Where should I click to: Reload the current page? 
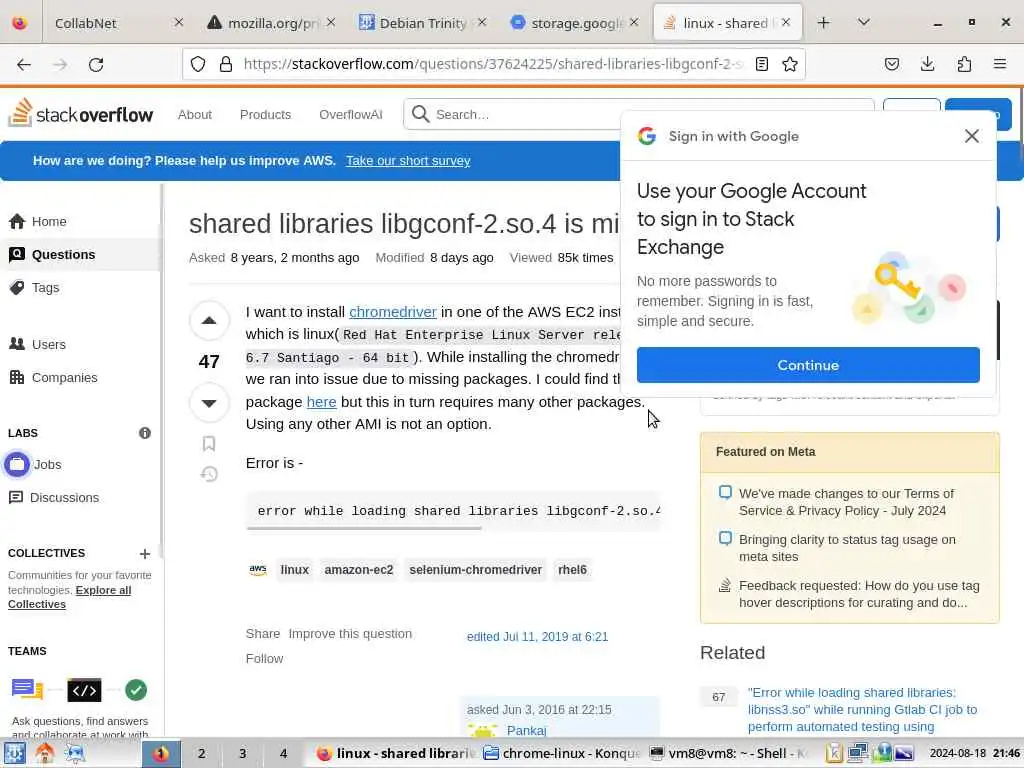(96, 64)
